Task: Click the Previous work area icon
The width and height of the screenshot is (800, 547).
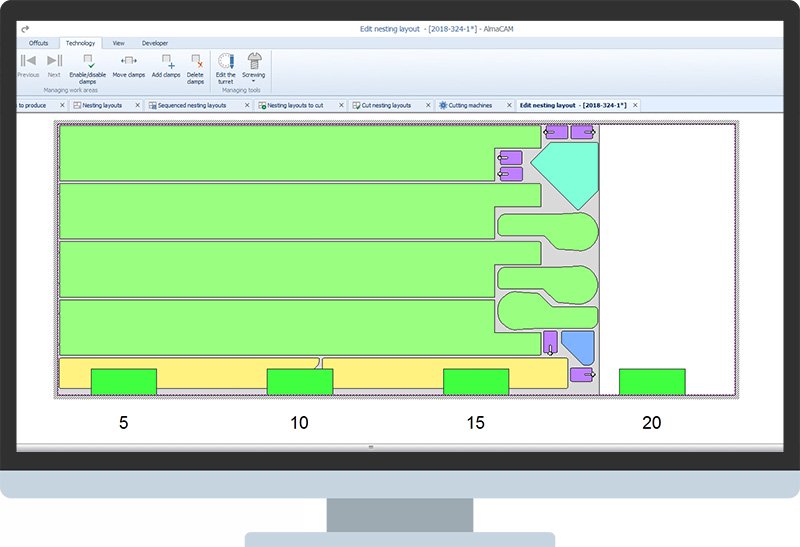Action: 28,62
